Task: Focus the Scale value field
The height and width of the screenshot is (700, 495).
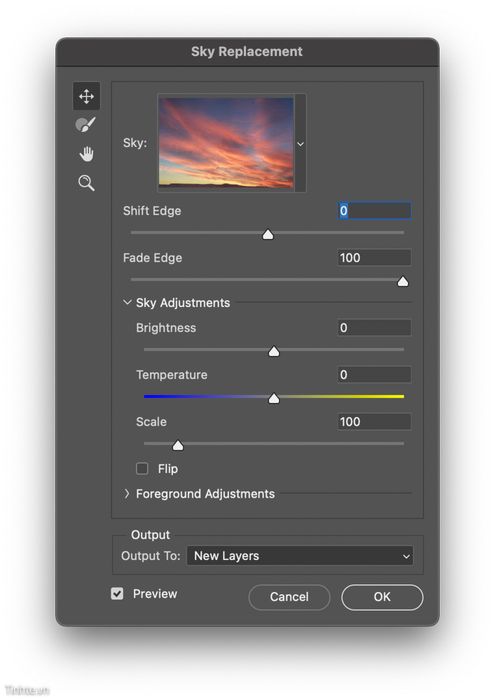Action: [x=374, y=421]
